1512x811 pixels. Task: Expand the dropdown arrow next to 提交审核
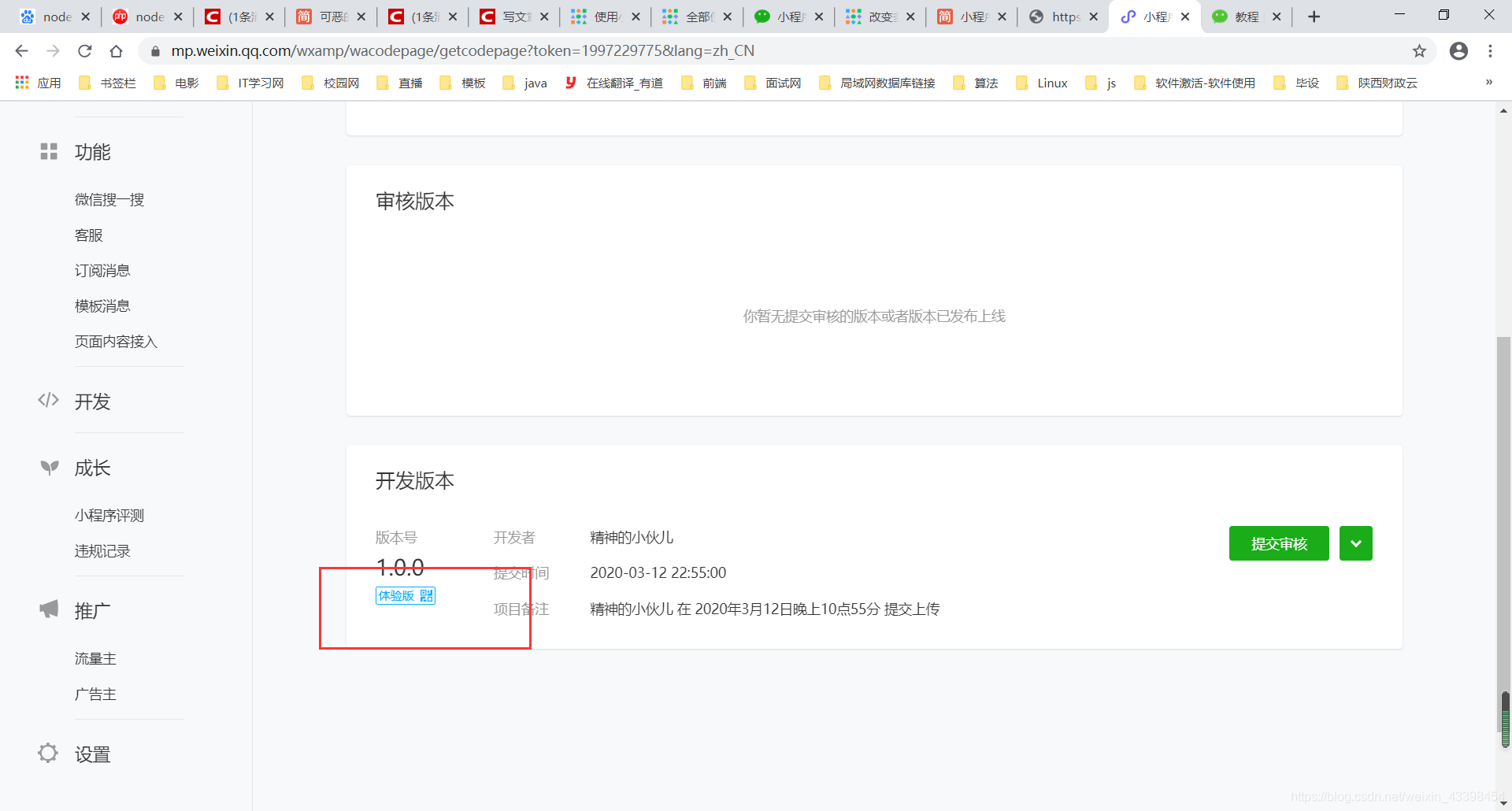[x=1355, y=543]
